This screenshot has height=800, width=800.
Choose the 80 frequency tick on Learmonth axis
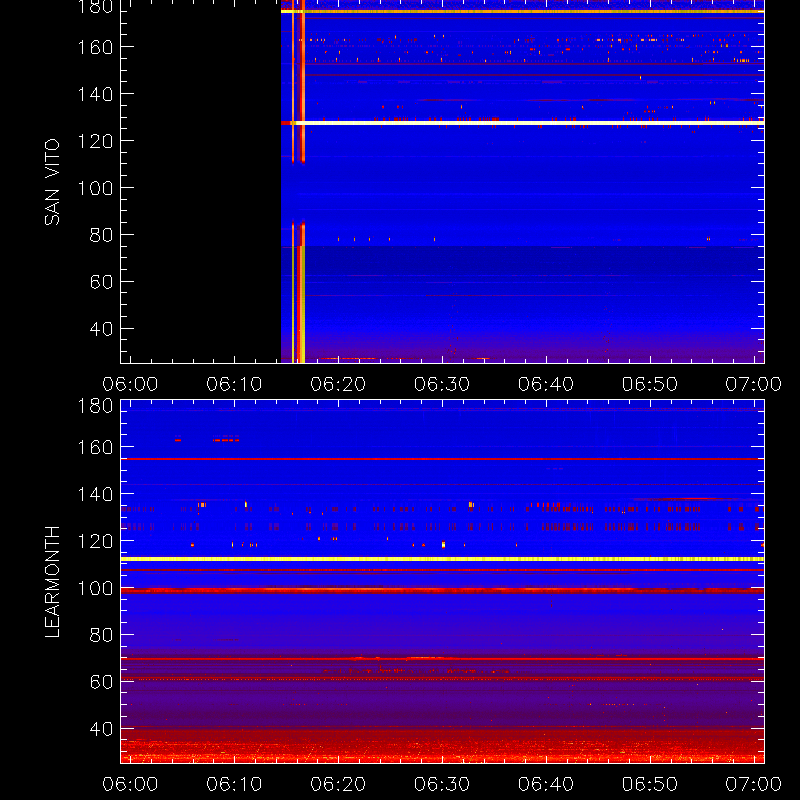(101, 635)
